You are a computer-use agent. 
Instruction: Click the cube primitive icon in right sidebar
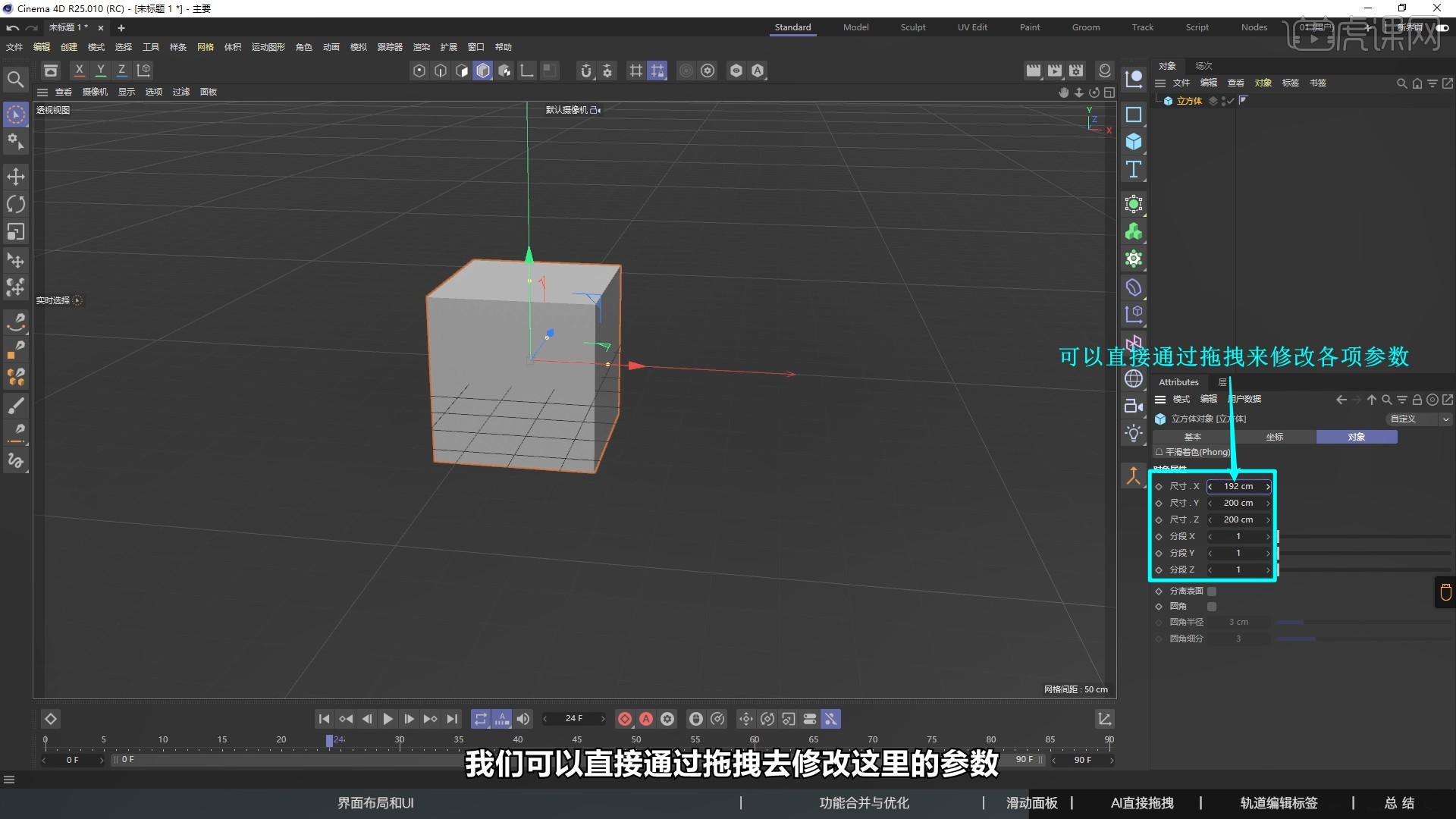click(x=1134, y=142)
